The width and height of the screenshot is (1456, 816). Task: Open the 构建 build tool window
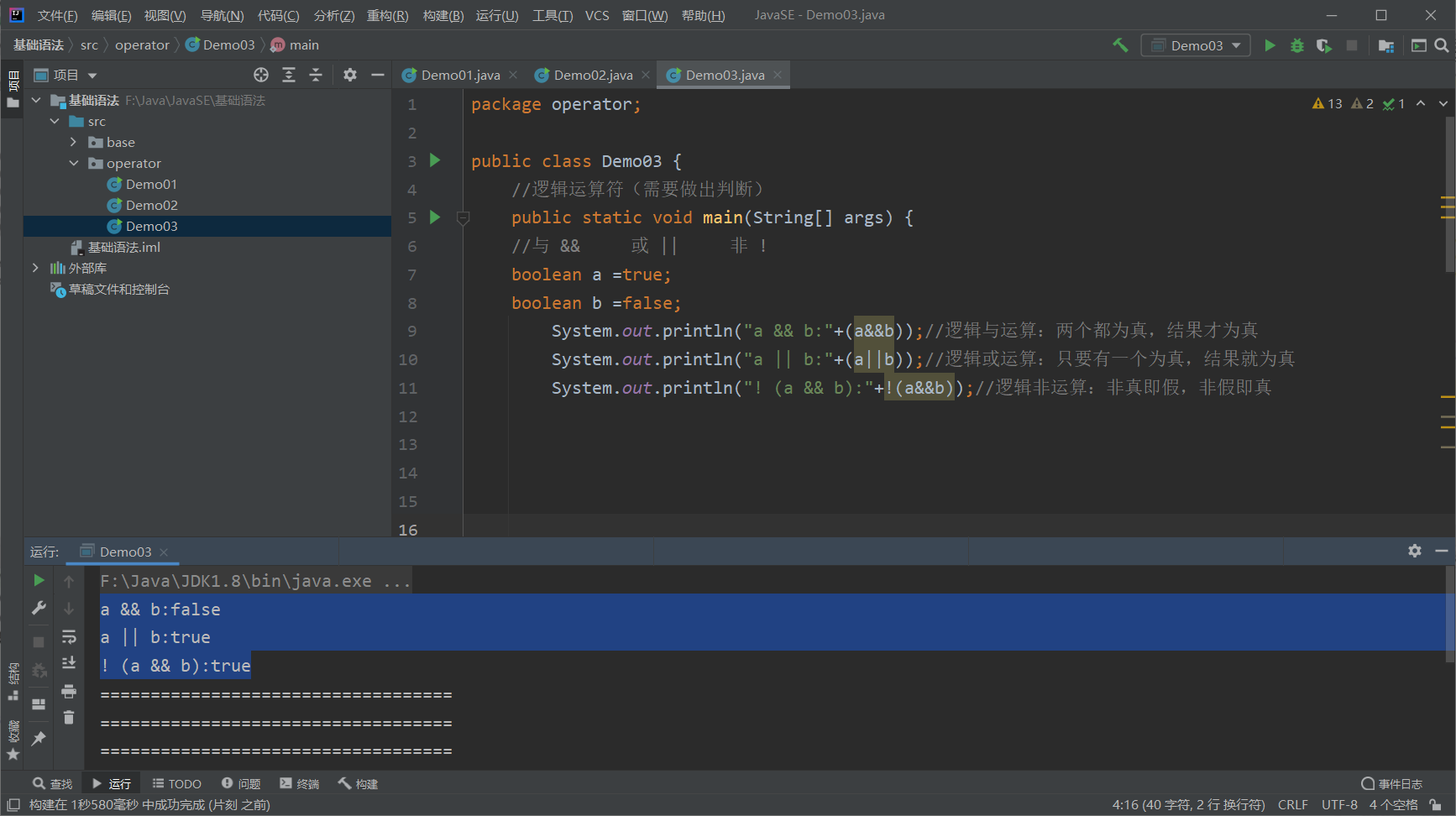(359, 784)
